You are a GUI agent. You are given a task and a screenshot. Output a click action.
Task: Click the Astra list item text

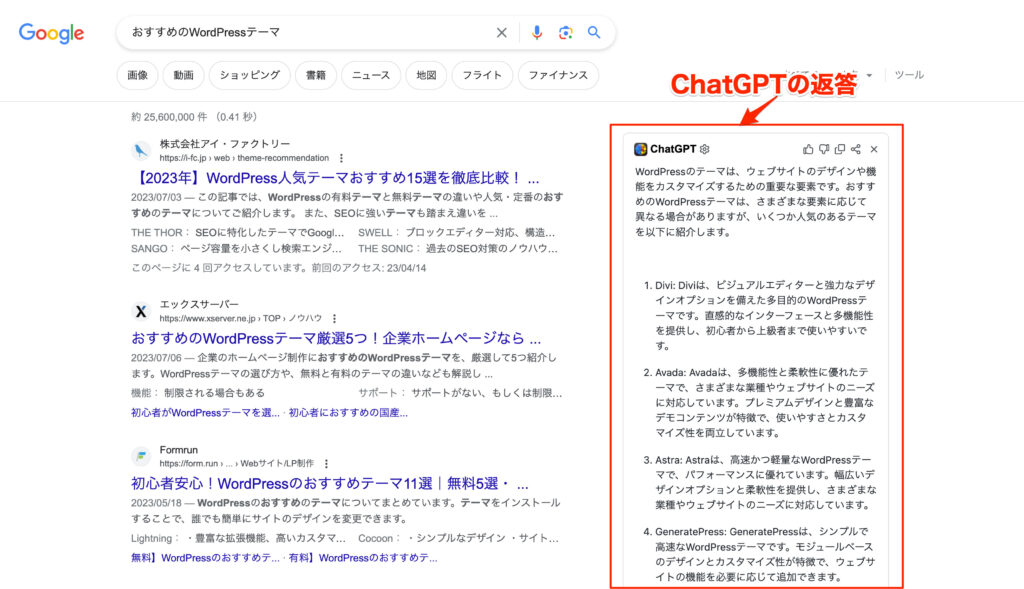(765, 482)
